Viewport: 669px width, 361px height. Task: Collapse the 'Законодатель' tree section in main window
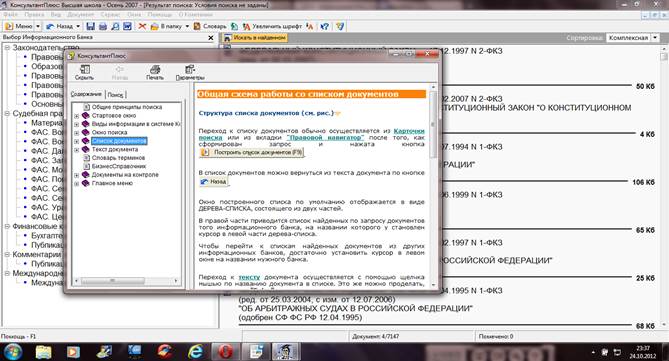[x=7, y=48]
